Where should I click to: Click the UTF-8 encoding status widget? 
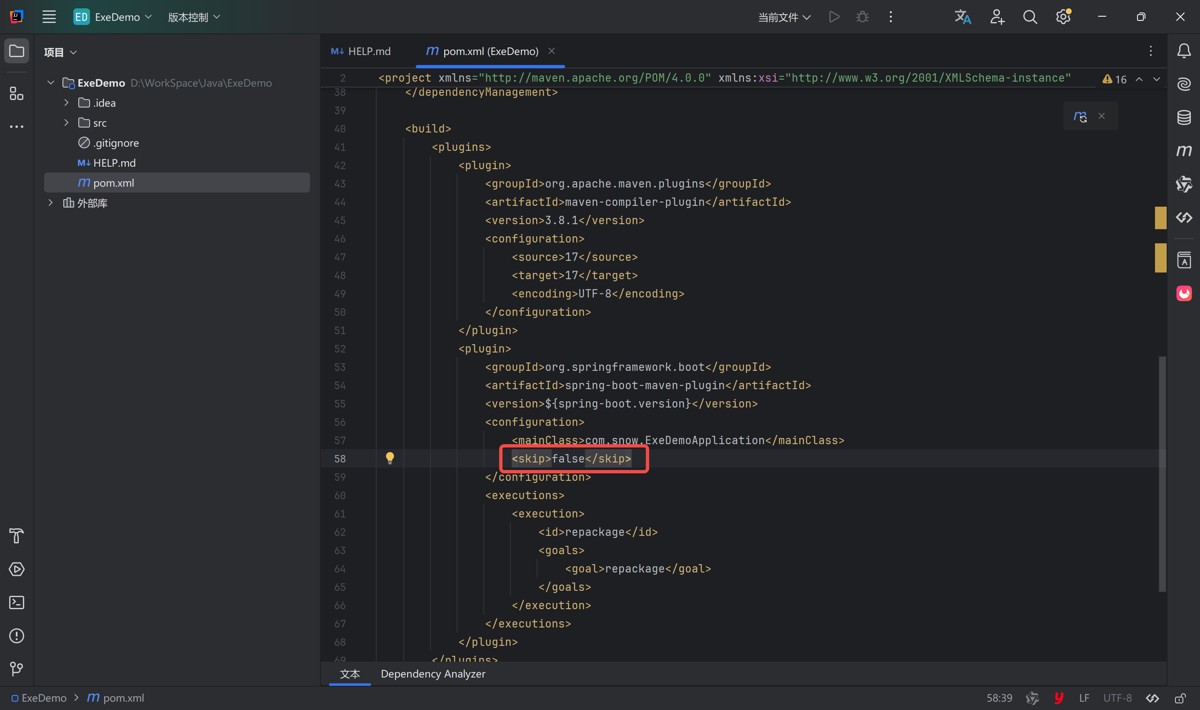(1117, 698)
